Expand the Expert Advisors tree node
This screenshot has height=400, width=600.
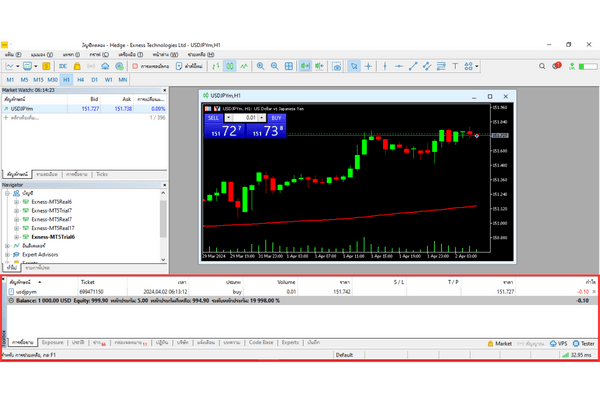pos(9,254)
